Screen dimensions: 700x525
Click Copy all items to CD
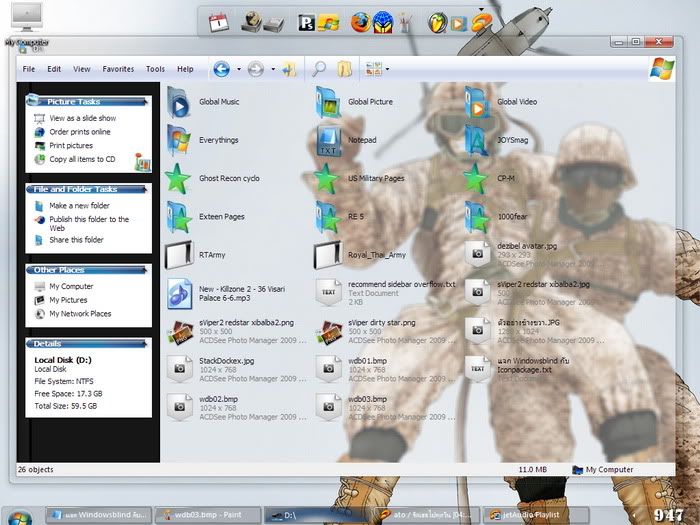[82, 159]
